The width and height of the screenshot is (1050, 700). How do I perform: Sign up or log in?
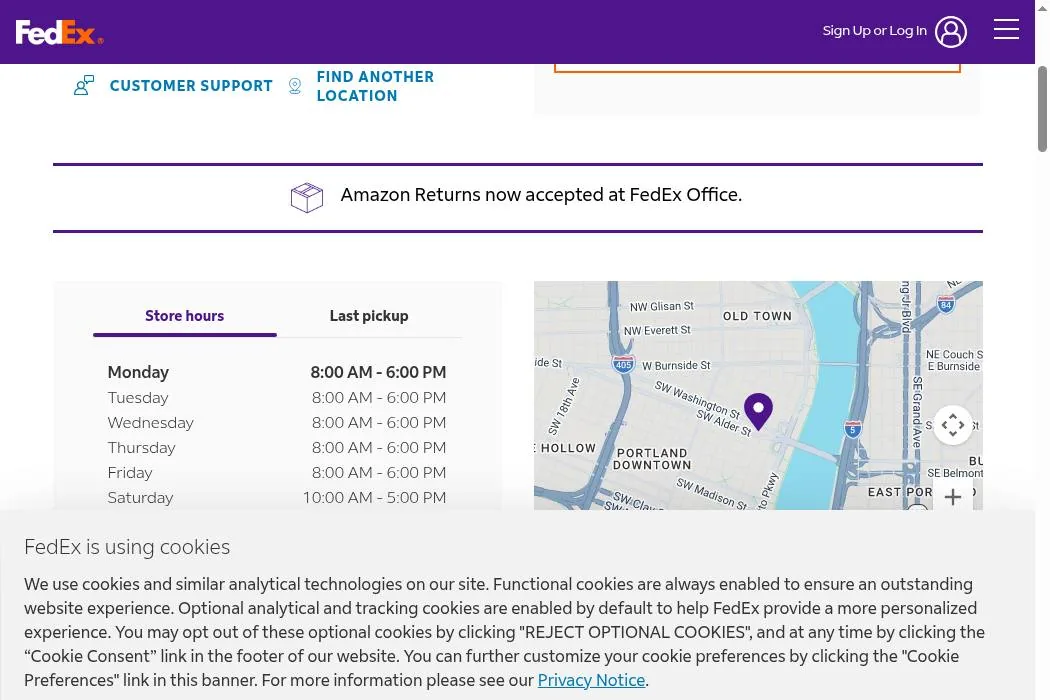[x=874, y=31]
